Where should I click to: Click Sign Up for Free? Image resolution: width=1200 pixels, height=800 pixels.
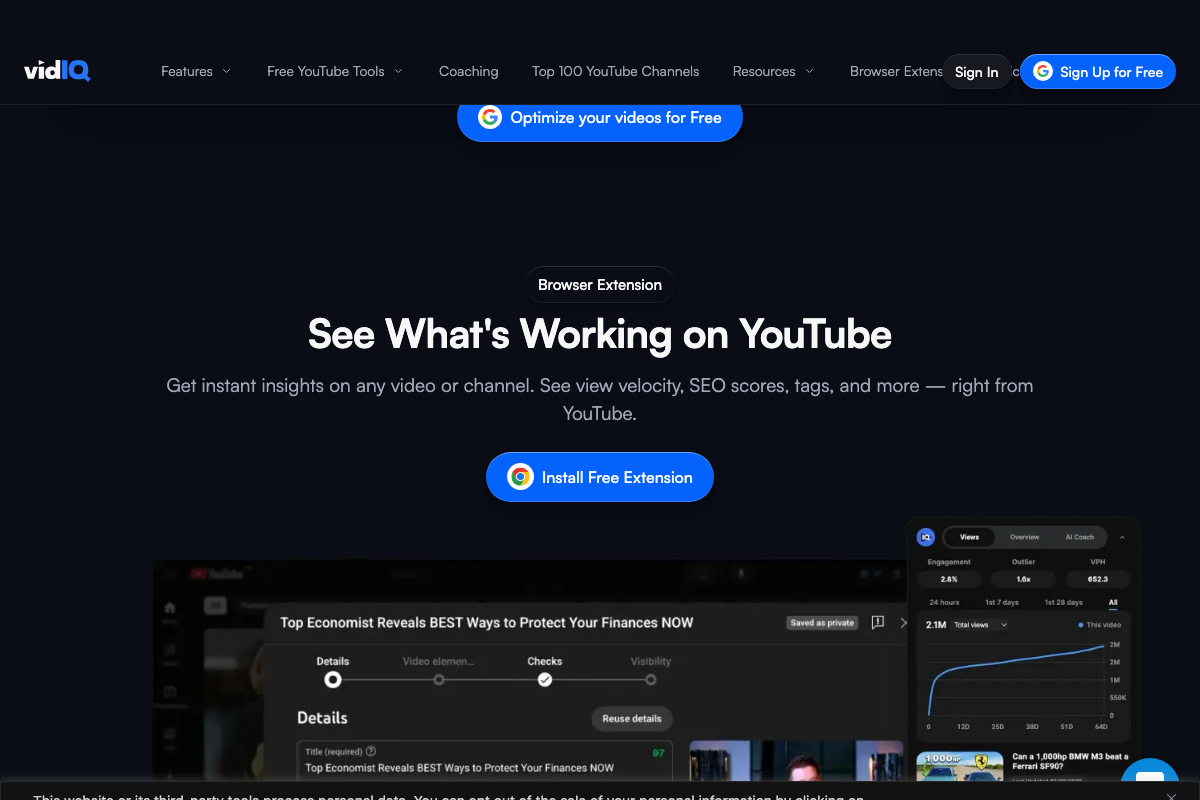1098,72
